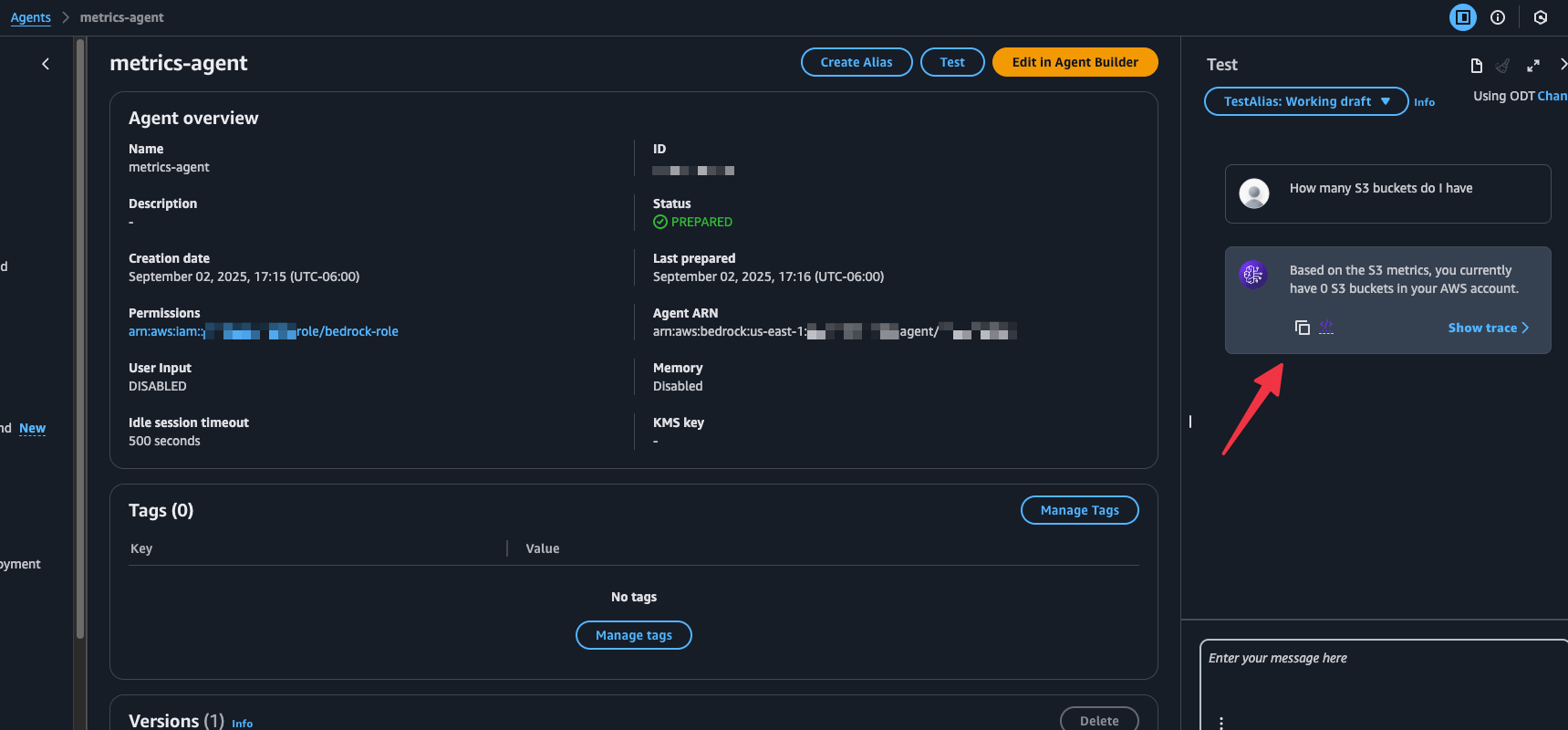Select the Agent ARN value text

click(835, 331)
